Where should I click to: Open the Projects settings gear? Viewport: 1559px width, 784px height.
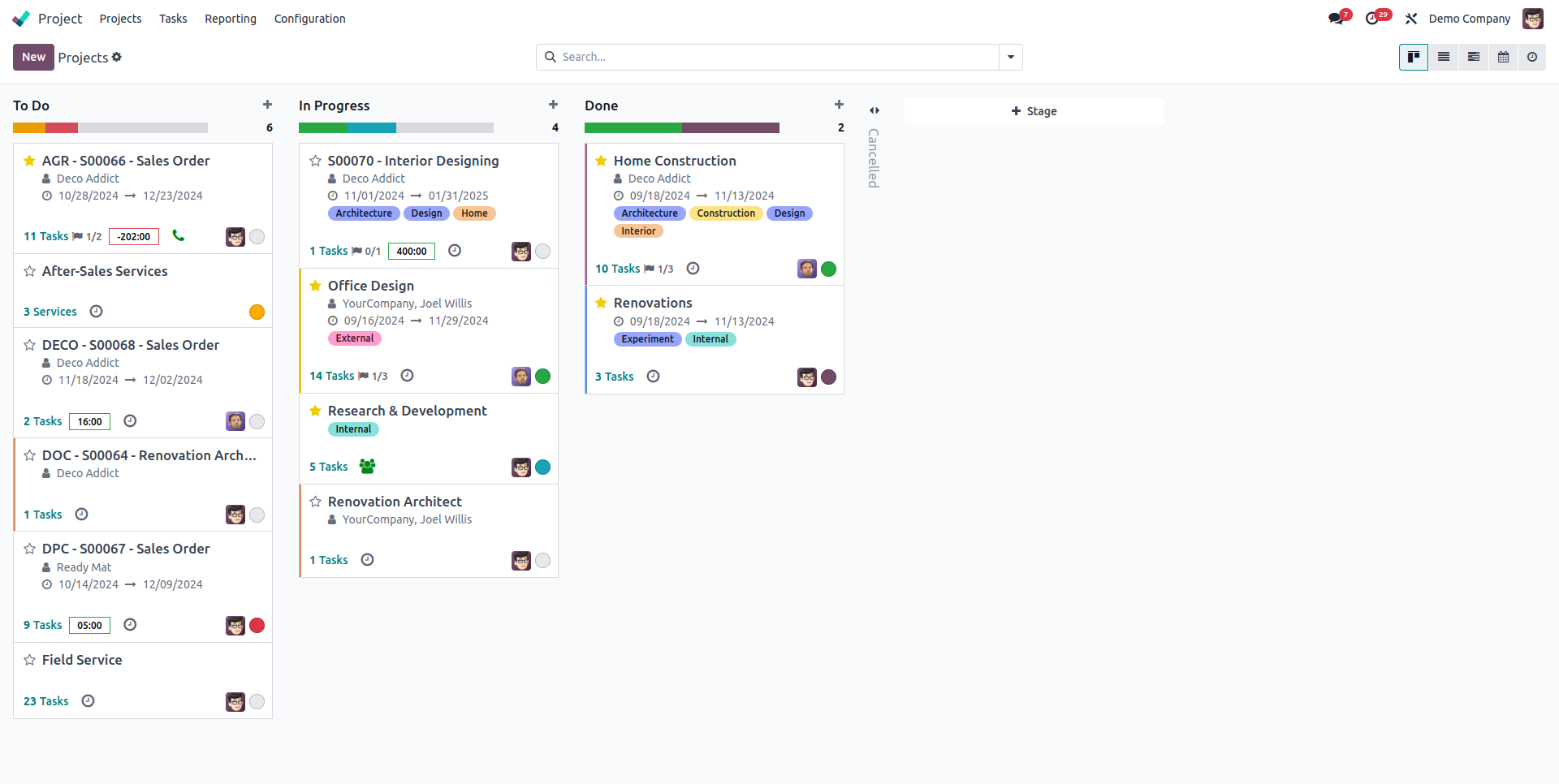coord(117,57)
